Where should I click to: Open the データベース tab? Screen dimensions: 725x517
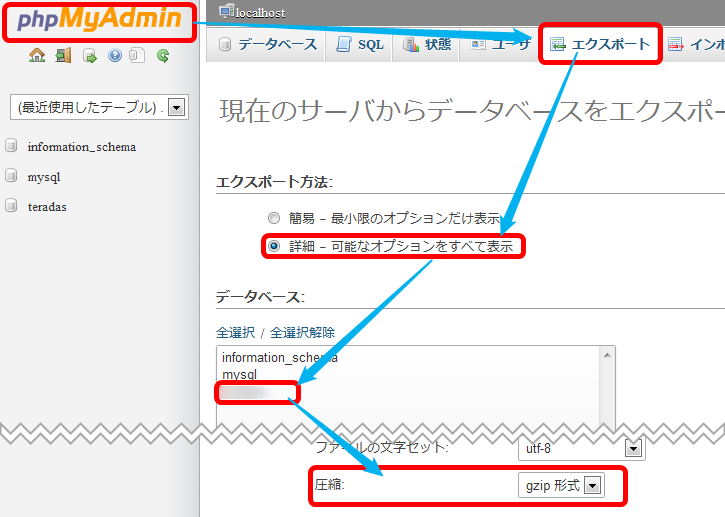(268, 44)
